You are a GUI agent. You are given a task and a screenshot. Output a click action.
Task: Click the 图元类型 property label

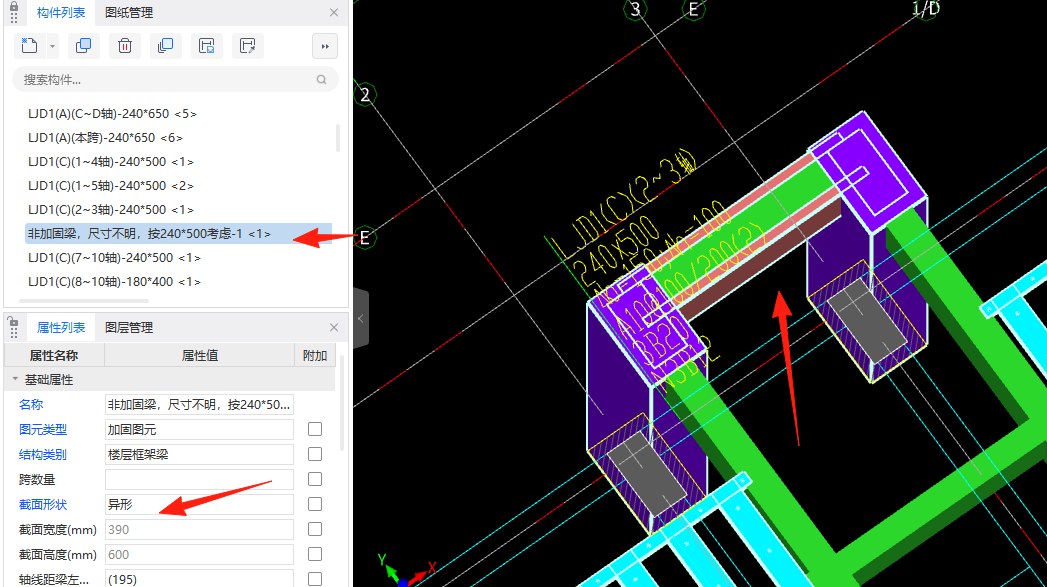click(43, 429)
